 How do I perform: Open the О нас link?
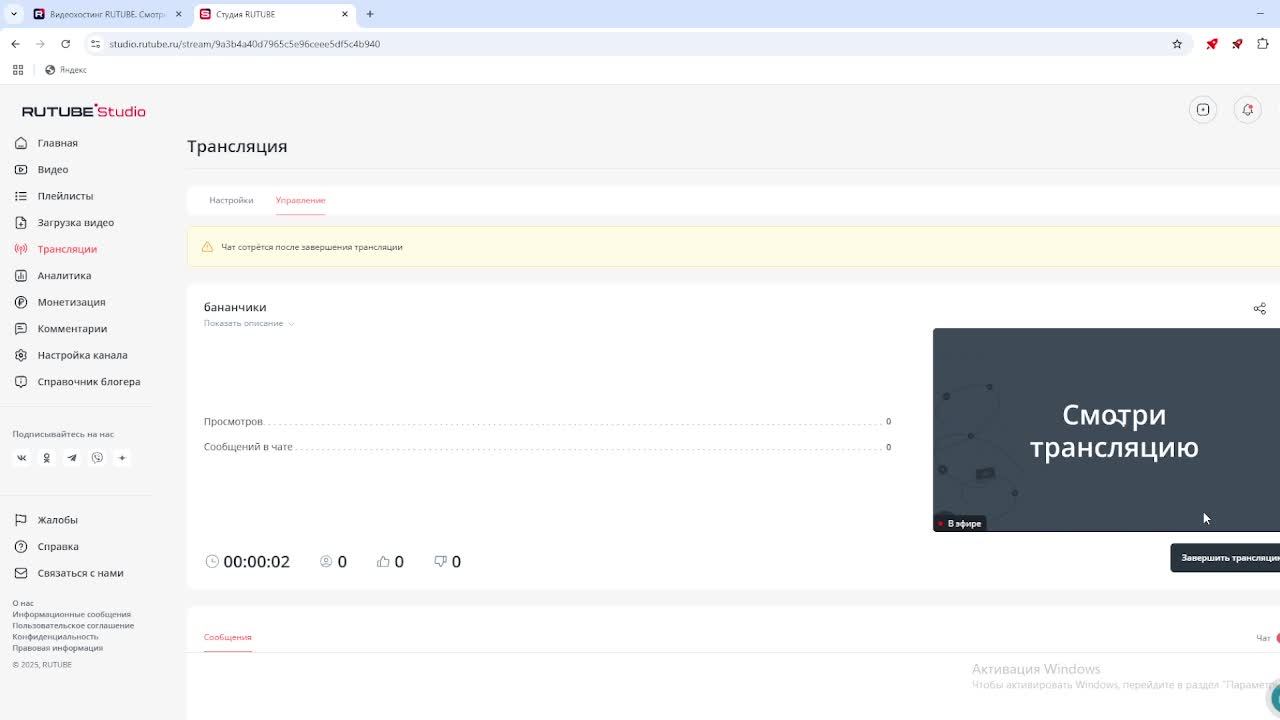(23, 603)
